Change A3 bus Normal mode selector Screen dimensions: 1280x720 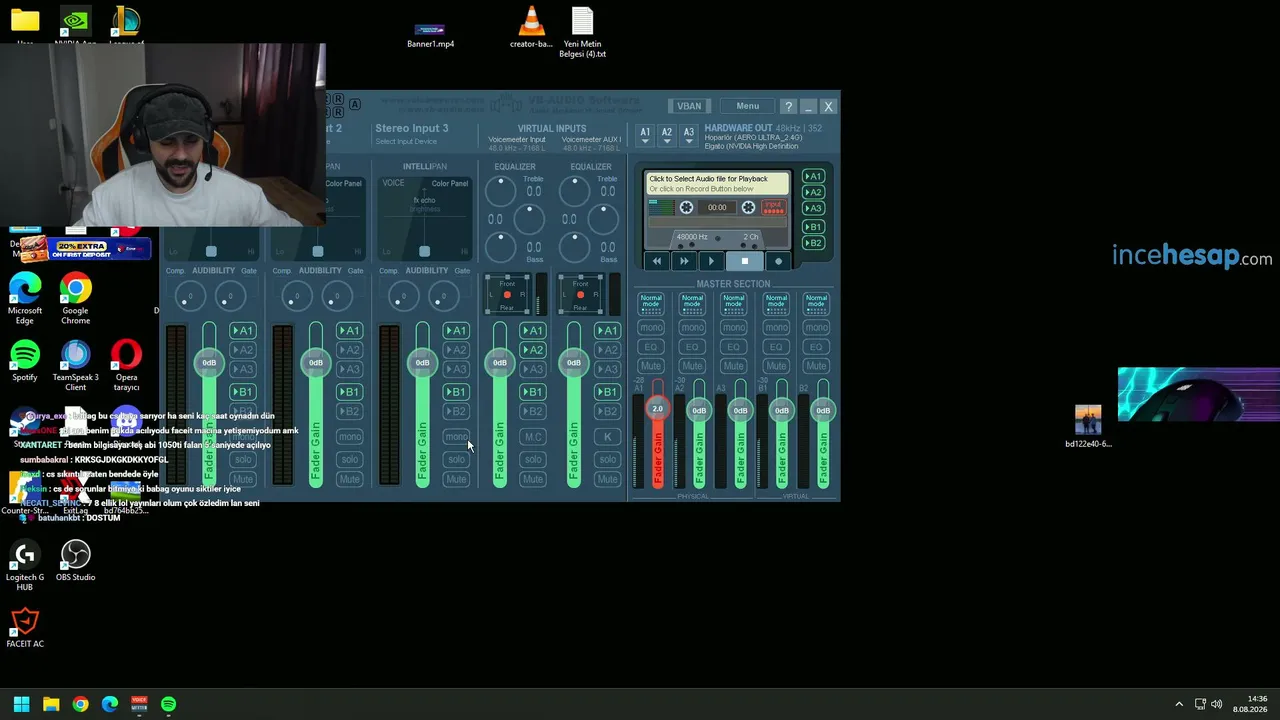tap(734, 304)
